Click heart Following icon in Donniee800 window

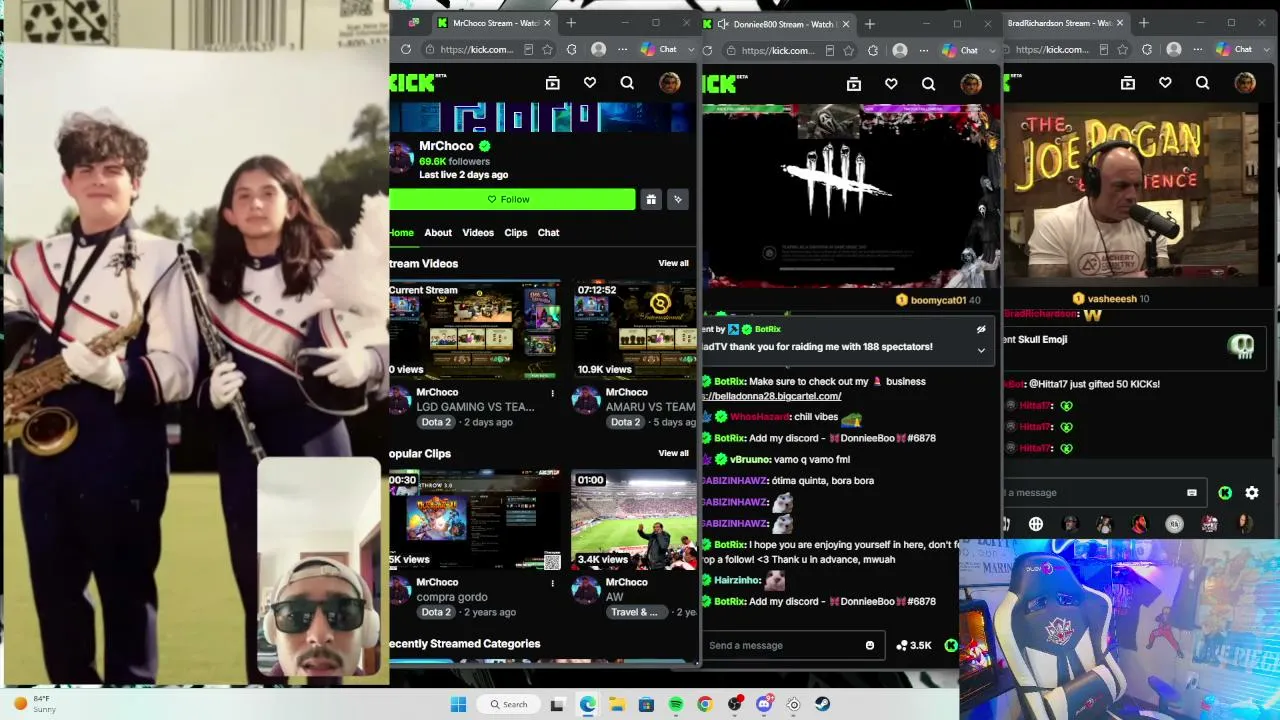(x=891, y=85)
